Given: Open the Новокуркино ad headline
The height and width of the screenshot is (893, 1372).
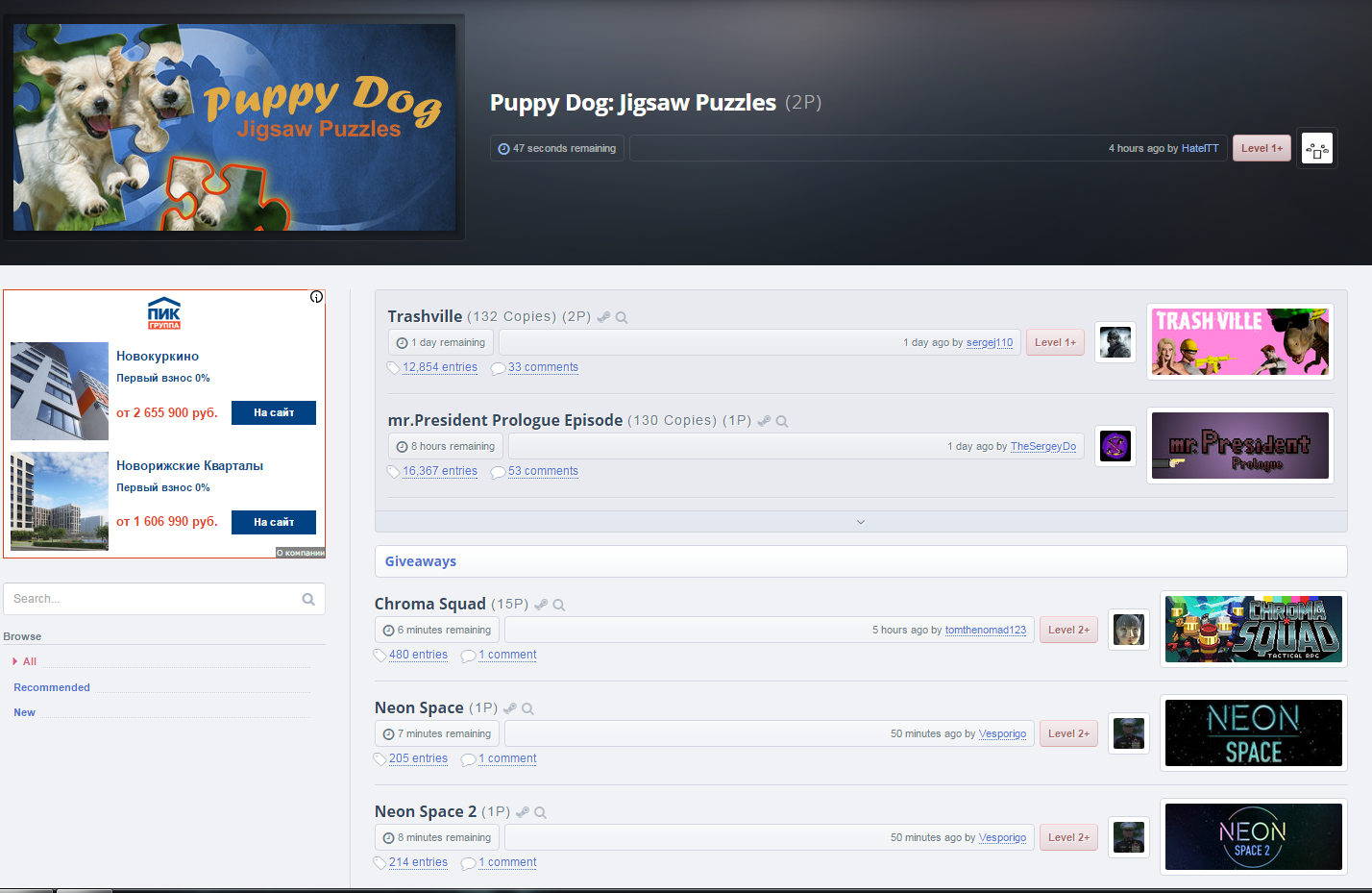Looking at the screenshot, I should (x=158, y=356).
